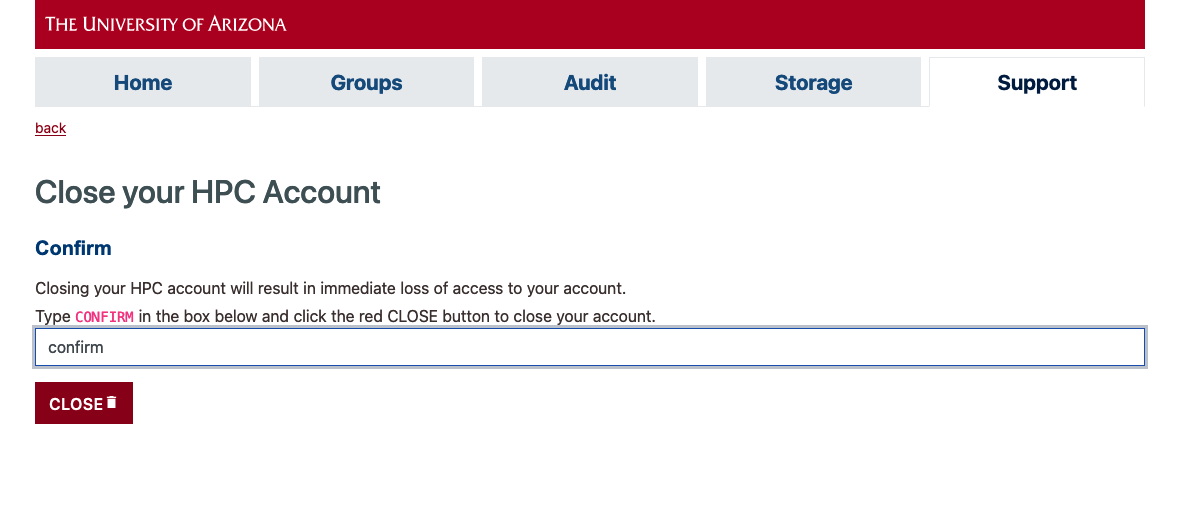Click the word Type before CONFIRM code
Image resolution: width=1181 pixels, height=513 pixels.
tap(53, 316)
